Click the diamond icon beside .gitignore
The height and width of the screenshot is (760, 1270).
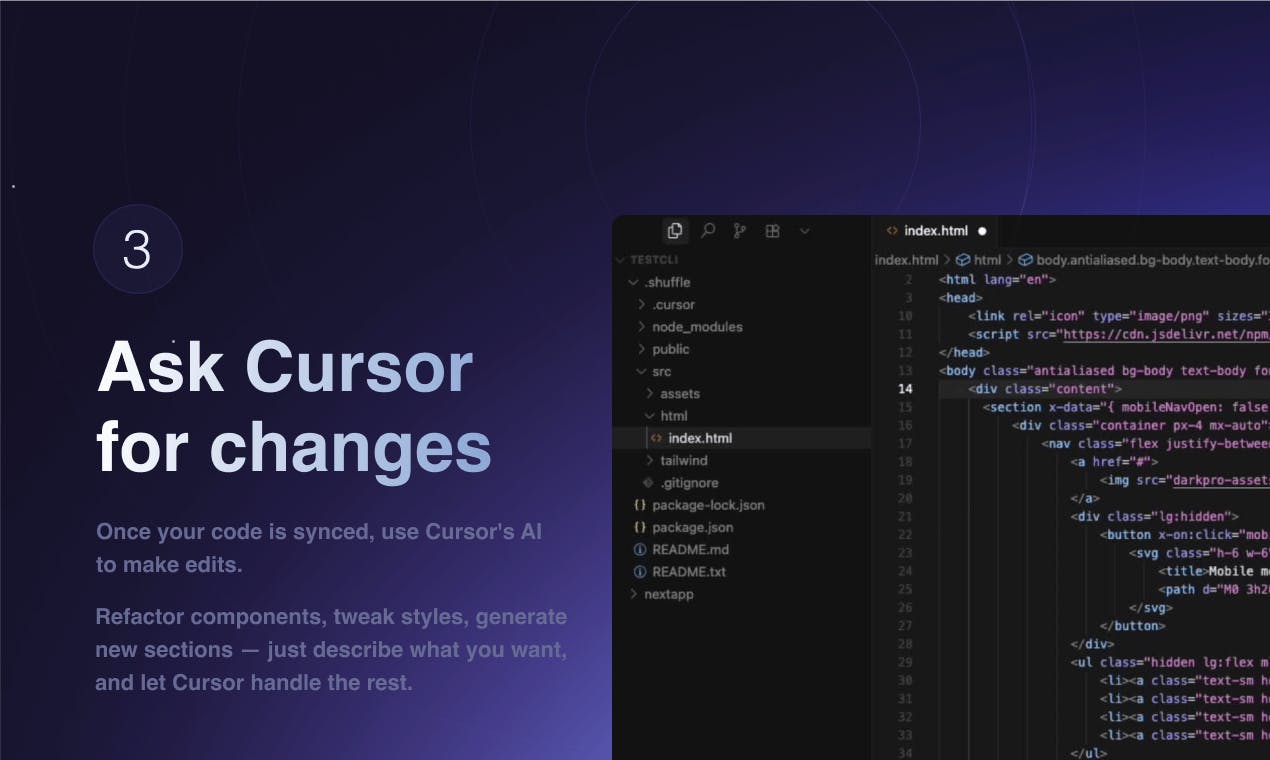(x=649, y=483)
